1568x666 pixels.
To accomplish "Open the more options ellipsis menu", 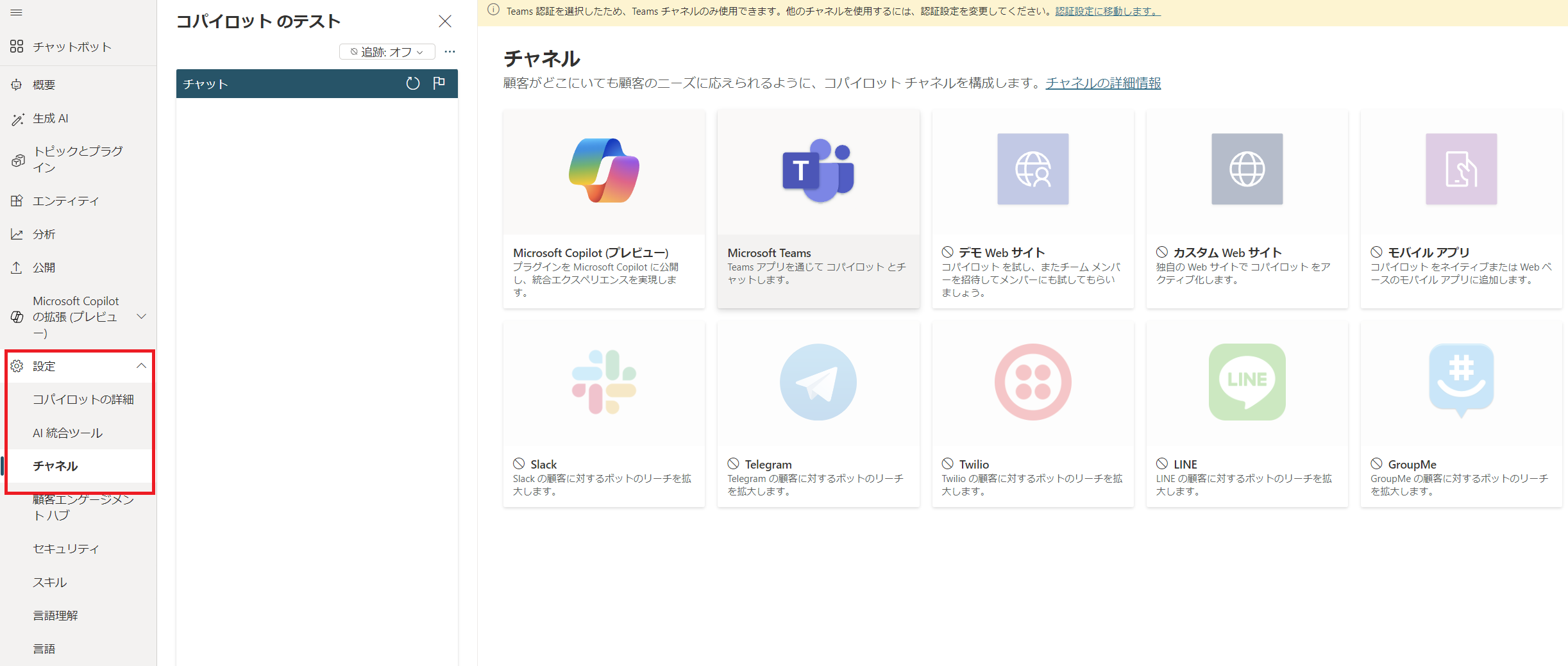I will (x=450, y=51).
